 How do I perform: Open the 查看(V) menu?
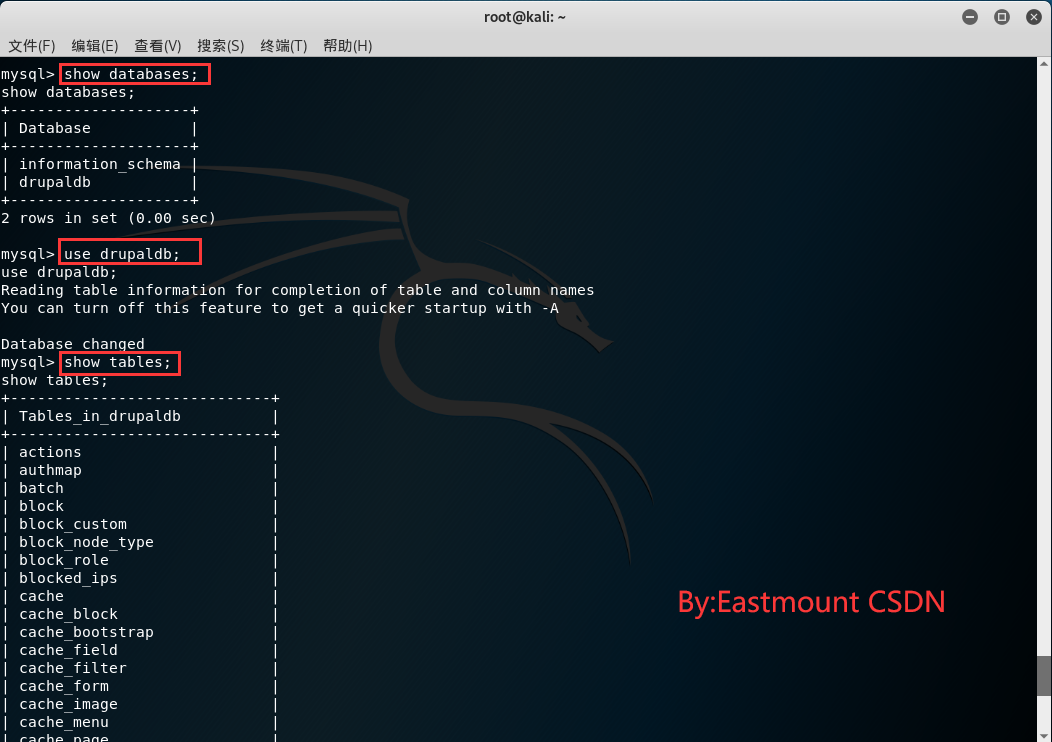[158, 46]
